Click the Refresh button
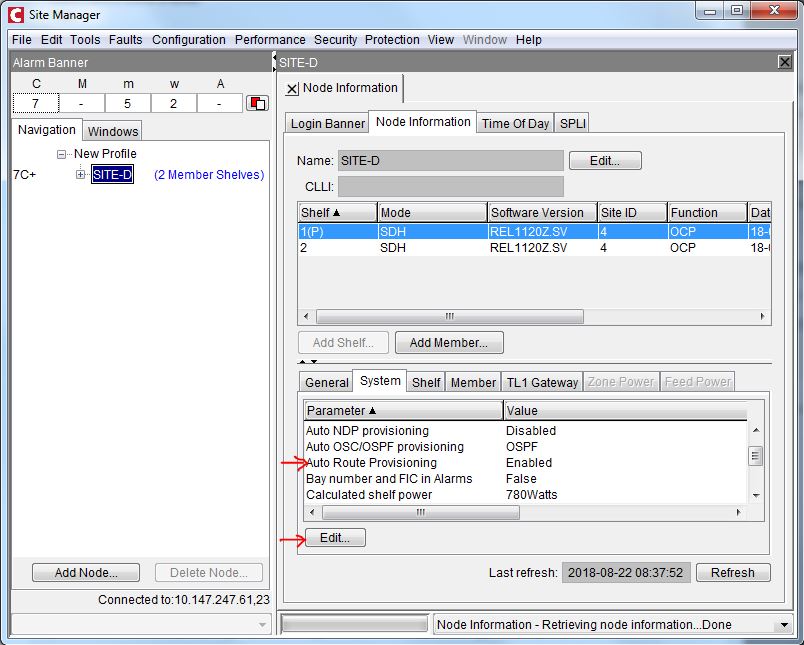The height and width of the screenshot is (645, 804). tap(733, 573)
